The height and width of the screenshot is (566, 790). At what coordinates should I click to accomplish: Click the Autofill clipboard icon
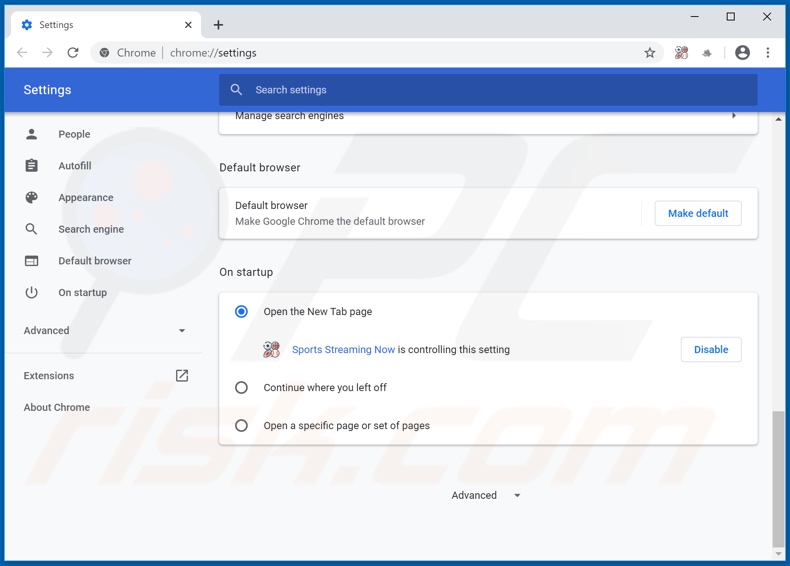pyautogui.click(x=31, y=165)
